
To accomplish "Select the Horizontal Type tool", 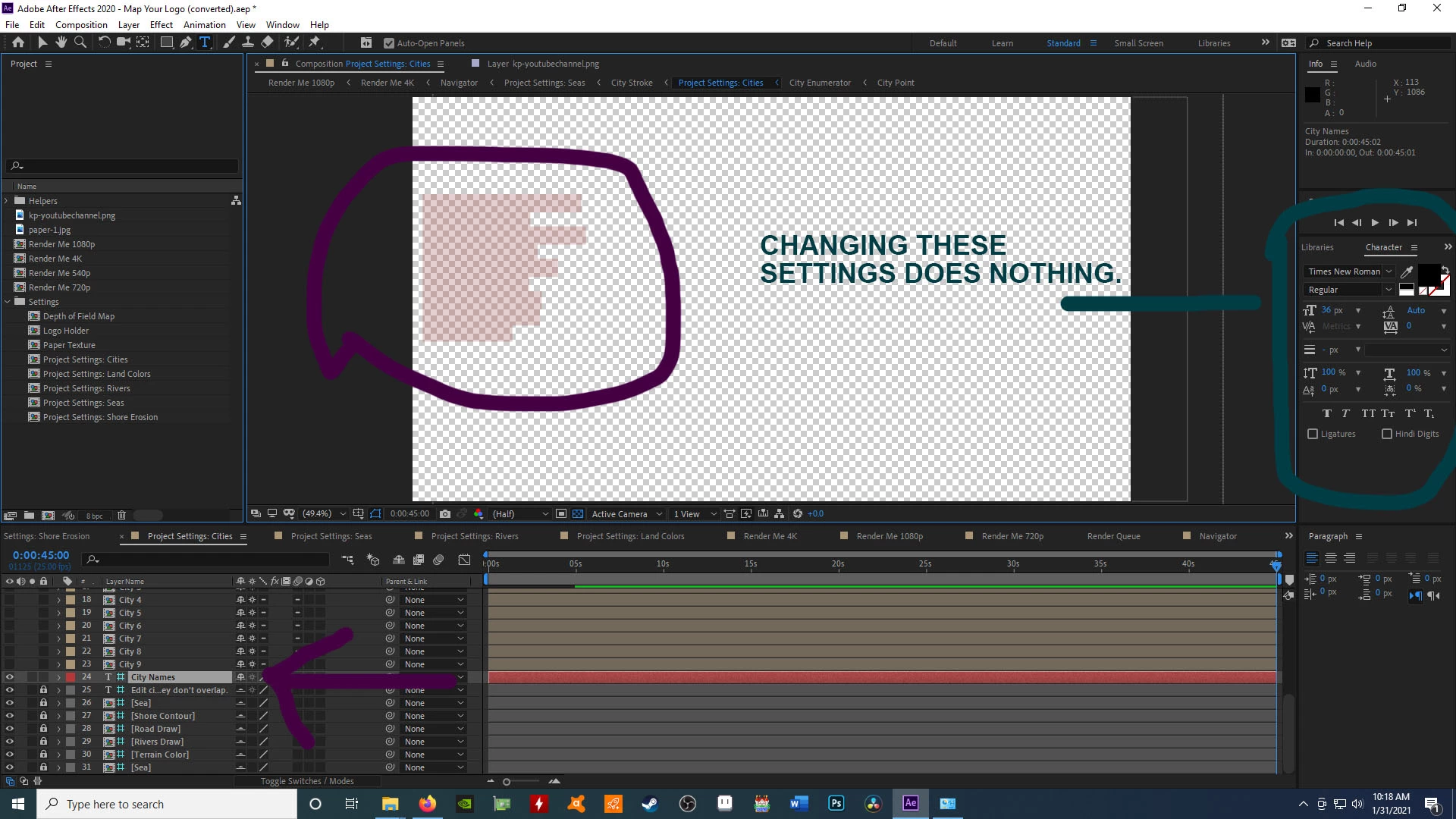I will tap(205, 42).
